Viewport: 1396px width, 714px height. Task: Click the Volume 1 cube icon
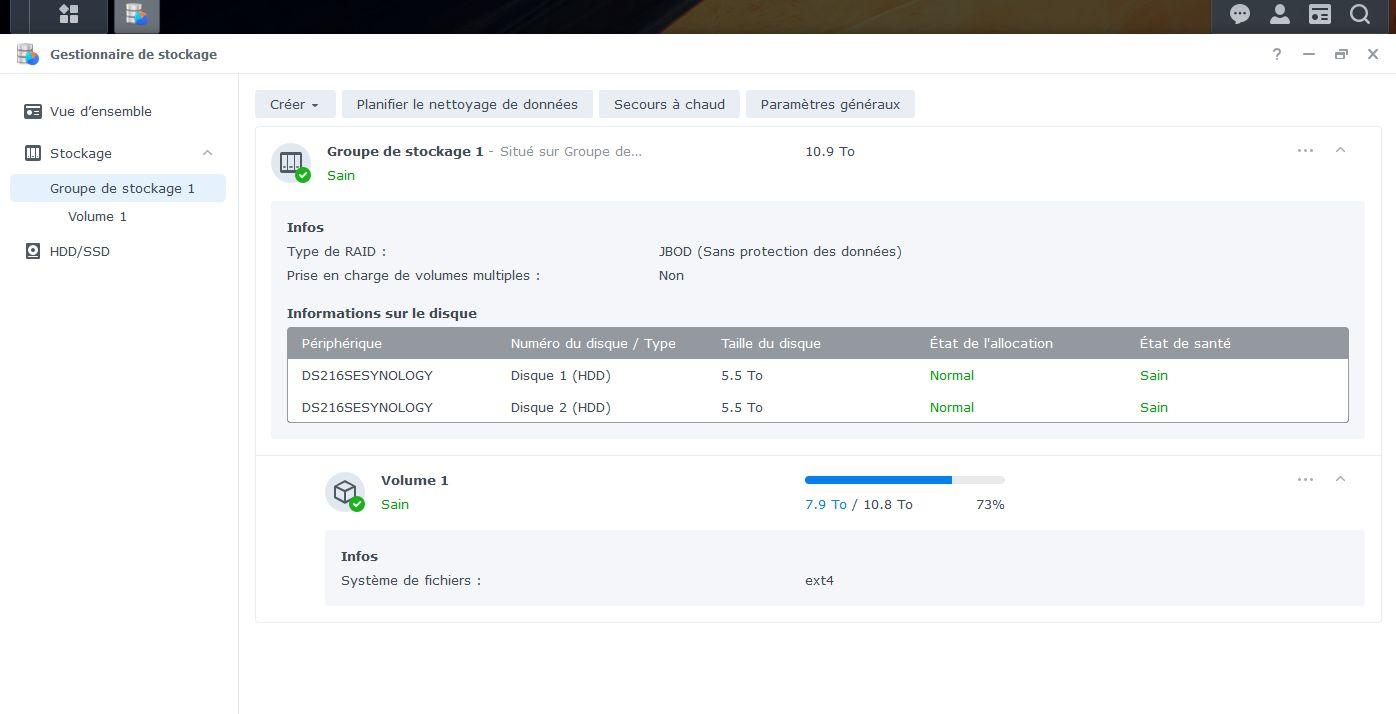345,492
